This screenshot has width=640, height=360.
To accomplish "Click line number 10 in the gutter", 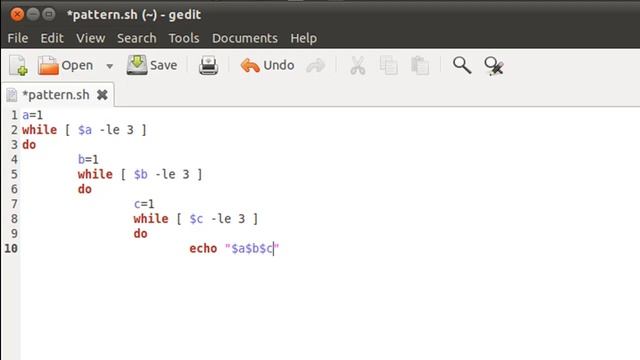I will pyautogui.click(x=11, y=248).
